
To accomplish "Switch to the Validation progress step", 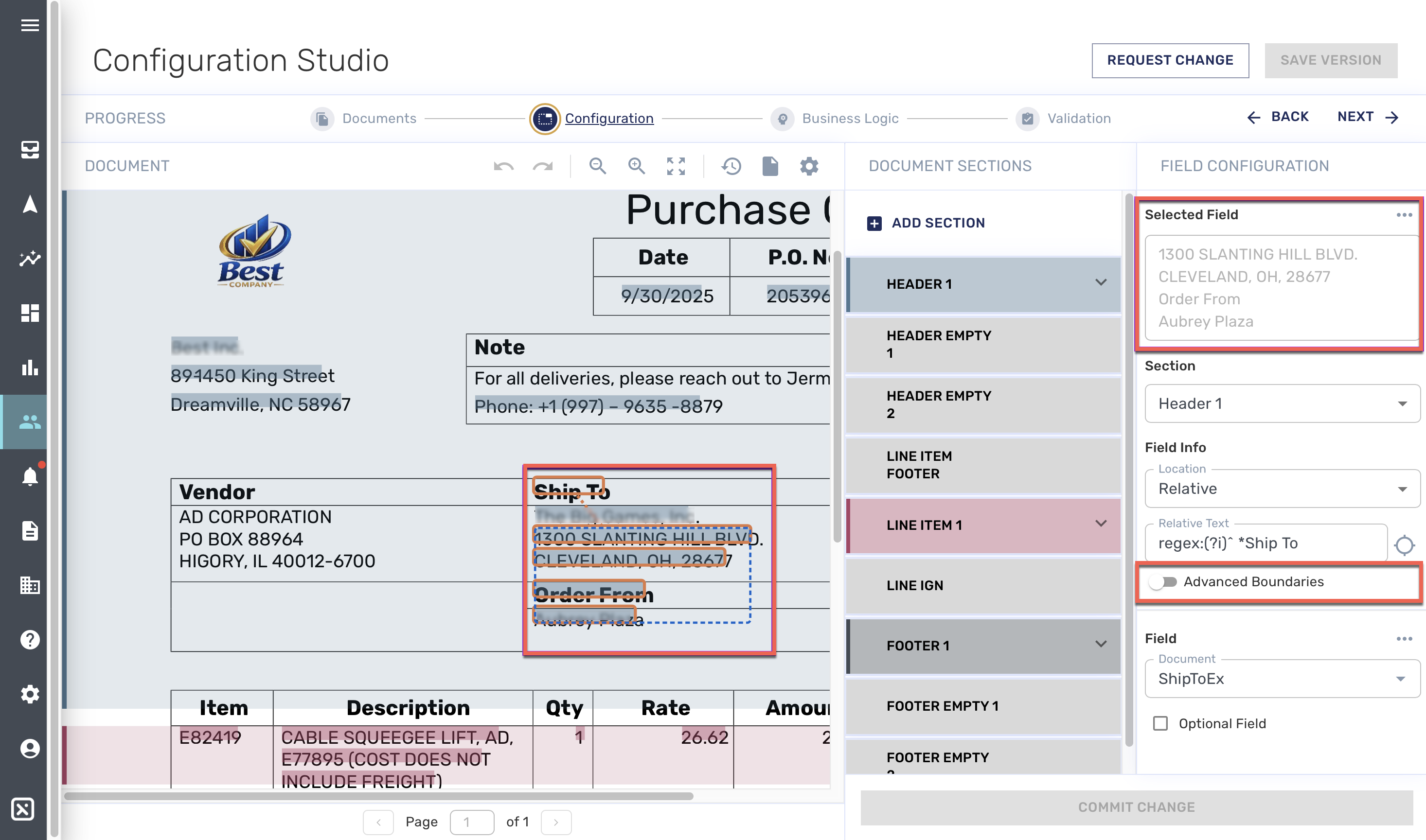I will (1078, 118).
